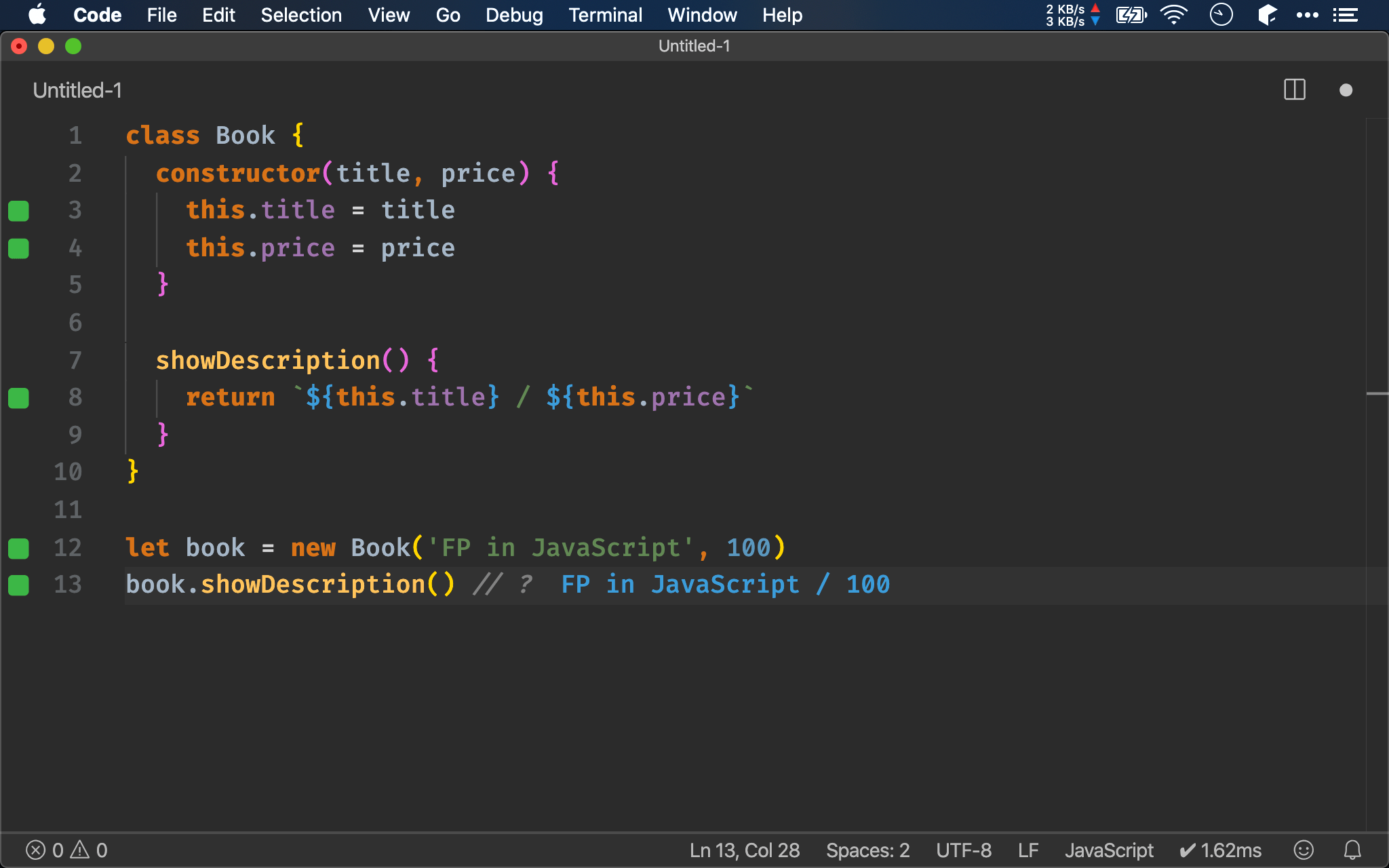Click the feedback smiley icon
Viewport: 1389px width, 868px height.
[x=1303, y=850]
